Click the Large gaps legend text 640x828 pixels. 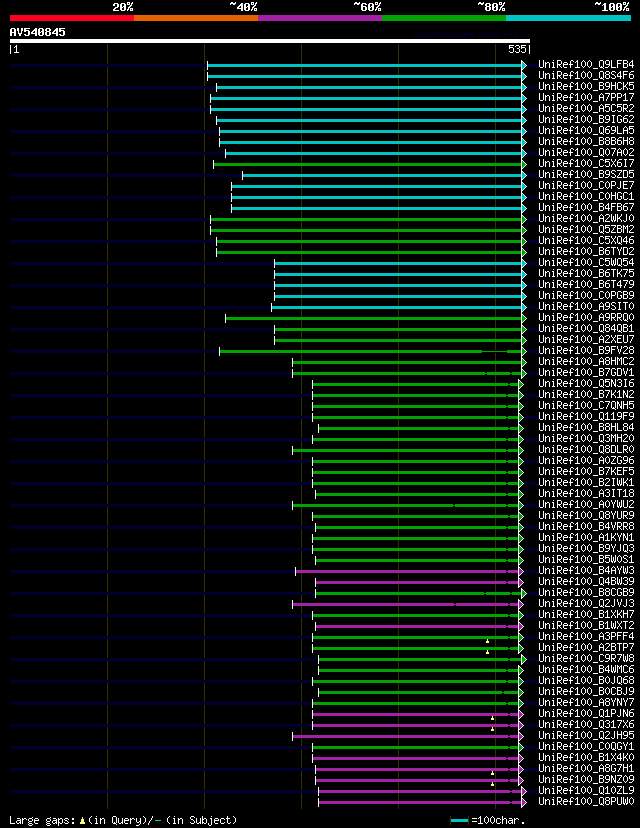point(42,820)
